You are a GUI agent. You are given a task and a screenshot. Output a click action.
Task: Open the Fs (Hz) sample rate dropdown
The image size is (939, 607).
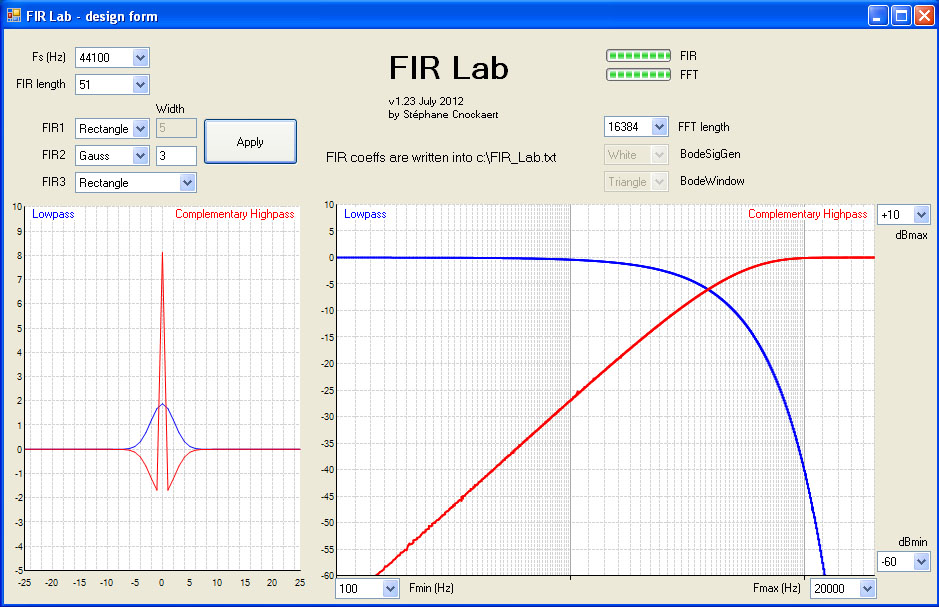(140, 57)
